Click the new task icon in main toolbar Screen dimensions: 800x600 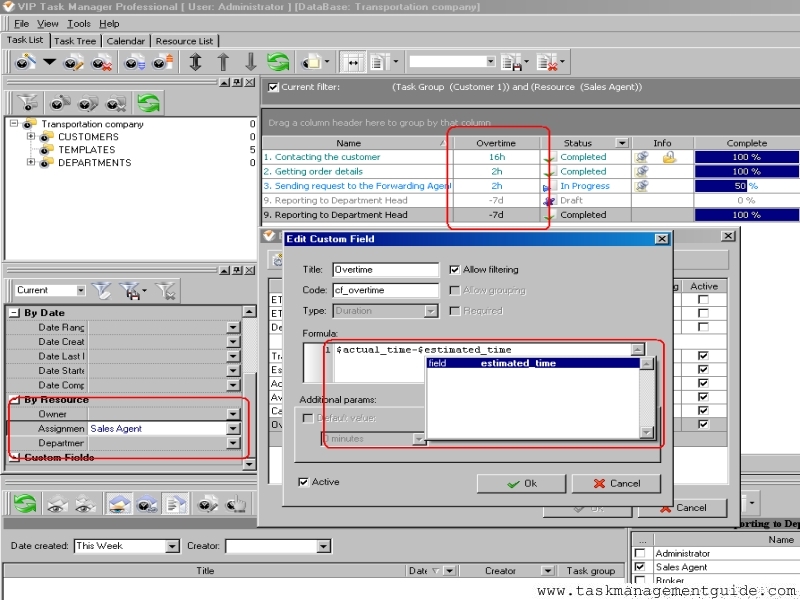24,62
